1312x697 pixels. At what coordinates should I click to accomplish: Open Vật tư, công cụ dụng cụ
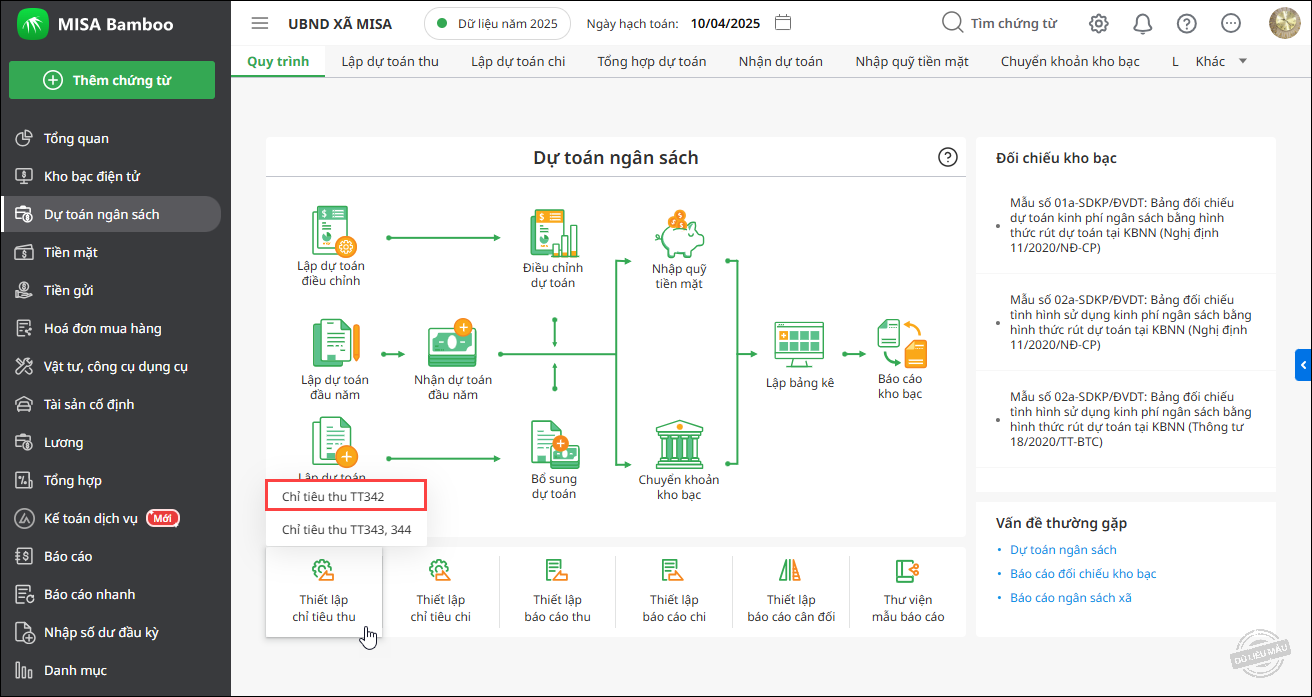coord(112,366)
